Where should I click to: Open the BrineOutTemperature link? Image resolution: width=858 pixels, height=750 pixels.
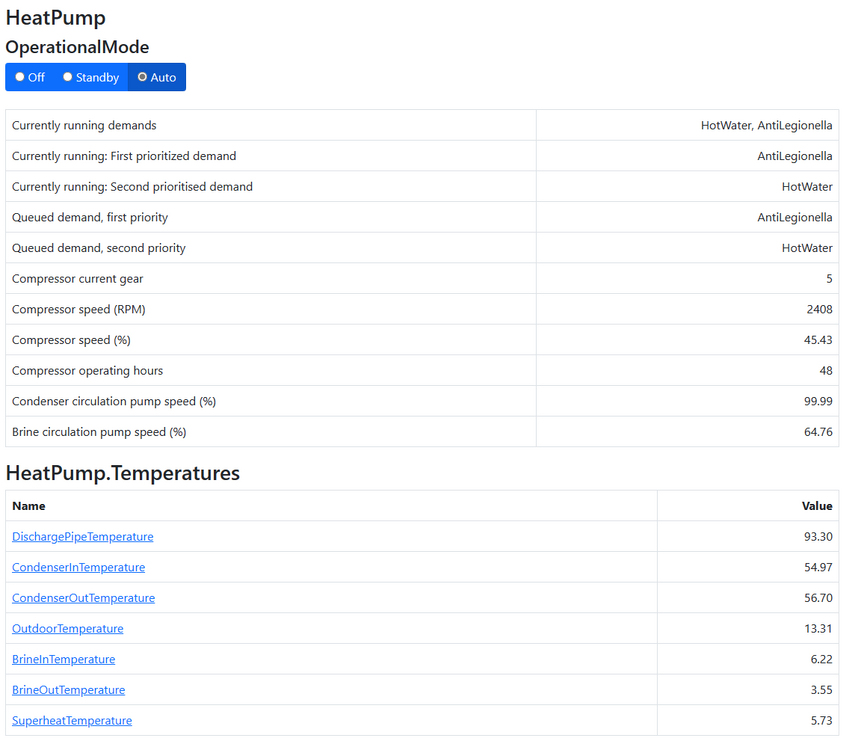click(68, 689)
